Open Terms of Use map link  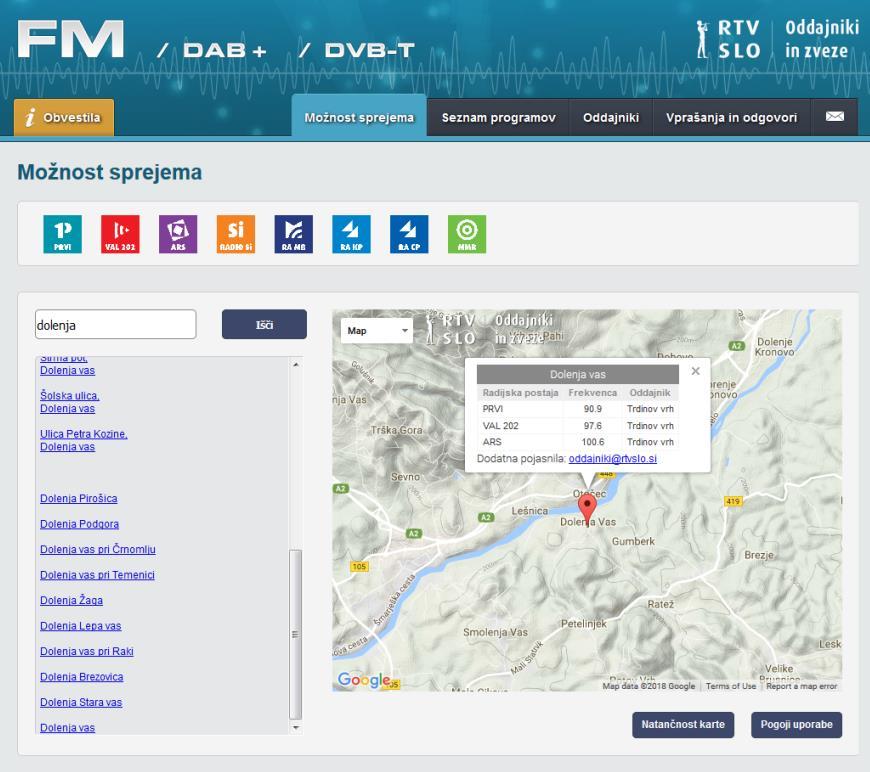coord(731,686)
